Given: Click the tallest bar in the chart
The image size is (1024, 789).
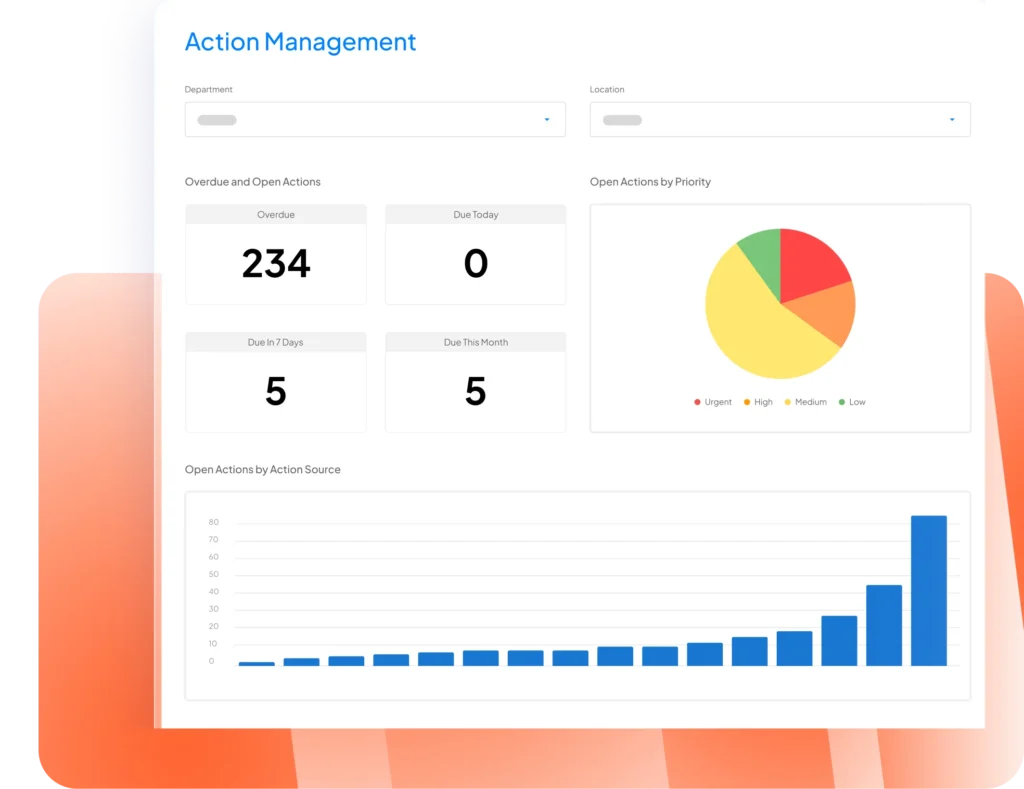Looking at the screenshot, I should click(928, 590).
